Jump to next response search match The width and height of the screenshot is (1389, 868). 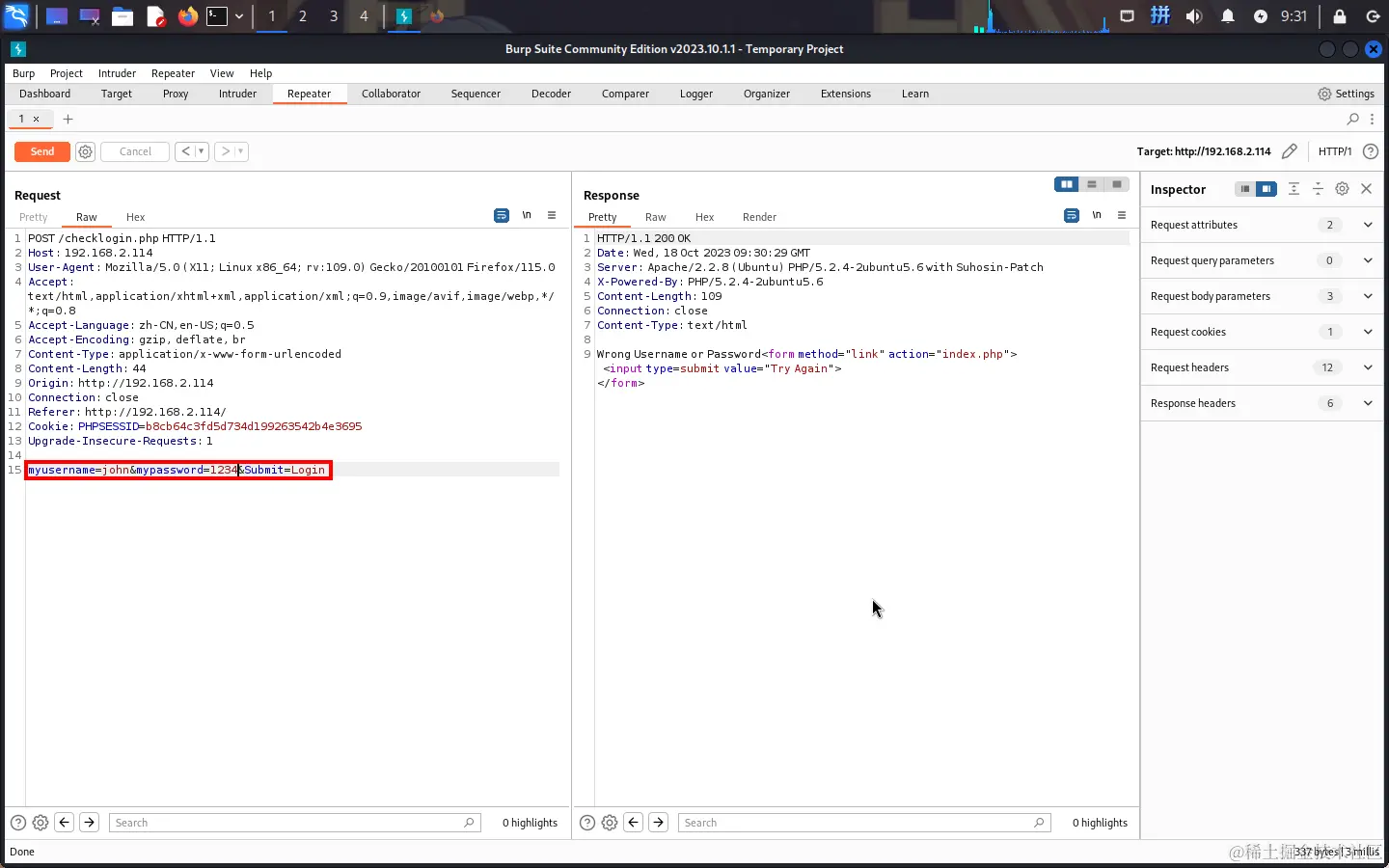[658, 823]
